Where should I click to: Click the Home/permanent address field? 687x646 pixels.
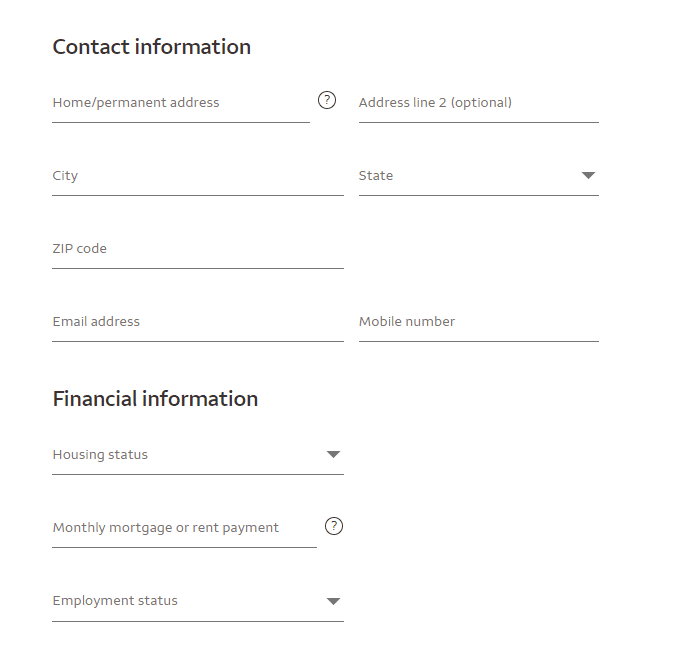[180, 103]
